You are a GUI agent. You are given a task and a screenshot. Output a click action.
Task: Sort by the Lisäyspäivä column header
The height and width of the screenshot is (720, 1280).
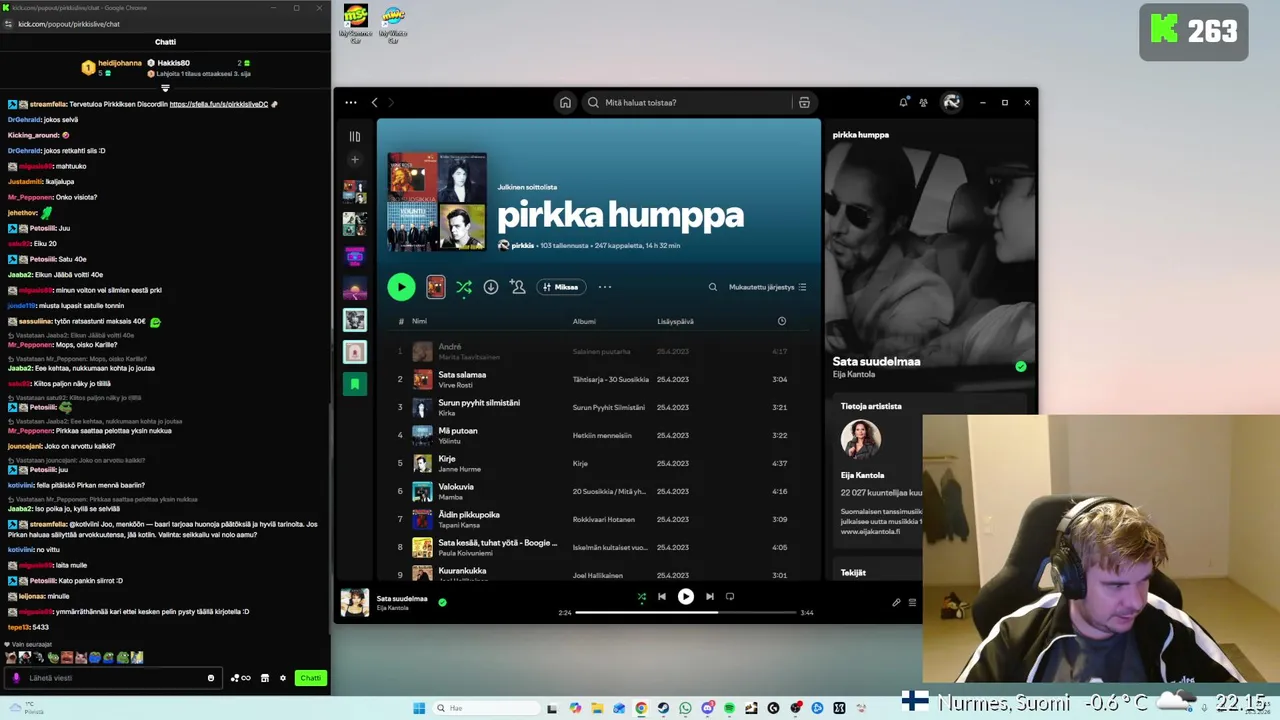[675, 321]
